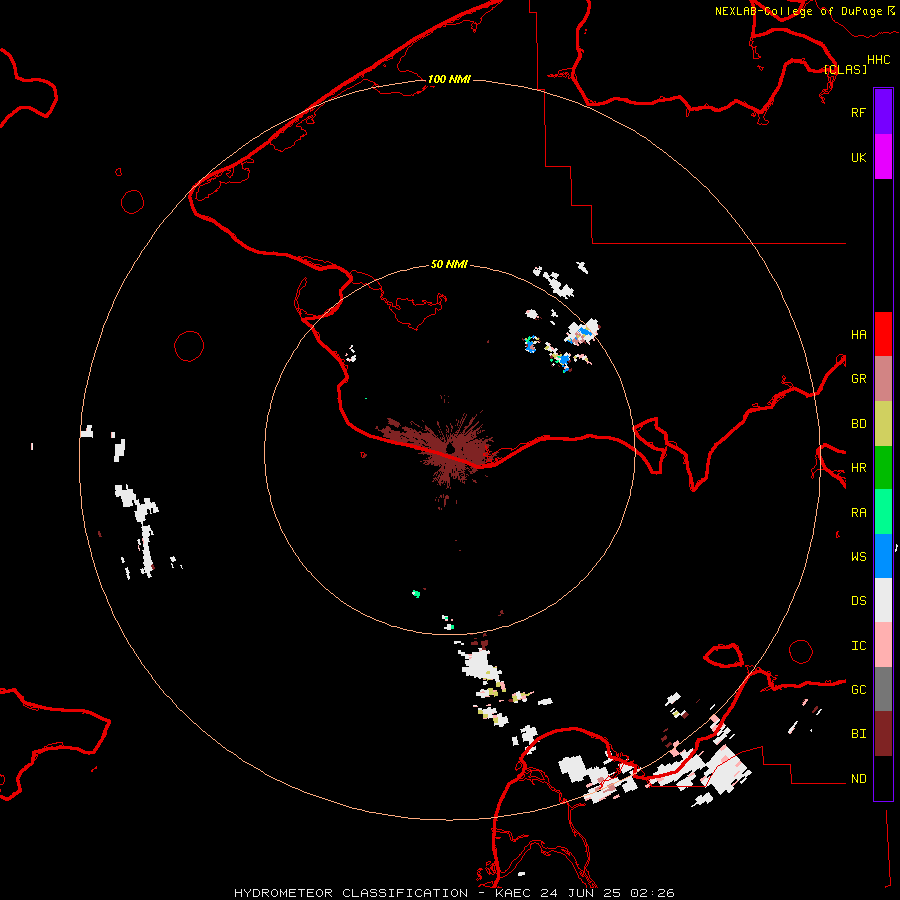
Task: Click the DS legend label
Action: [858, 600]
